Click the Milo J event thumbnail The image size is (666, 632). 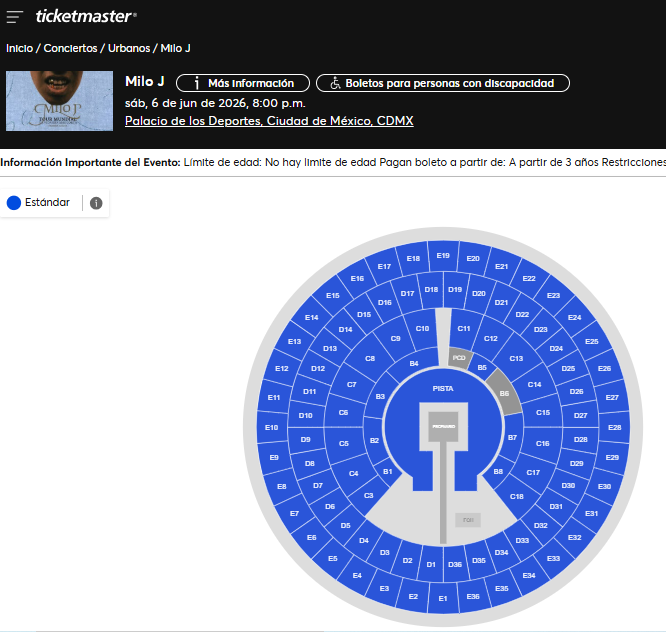pos(59,101)
